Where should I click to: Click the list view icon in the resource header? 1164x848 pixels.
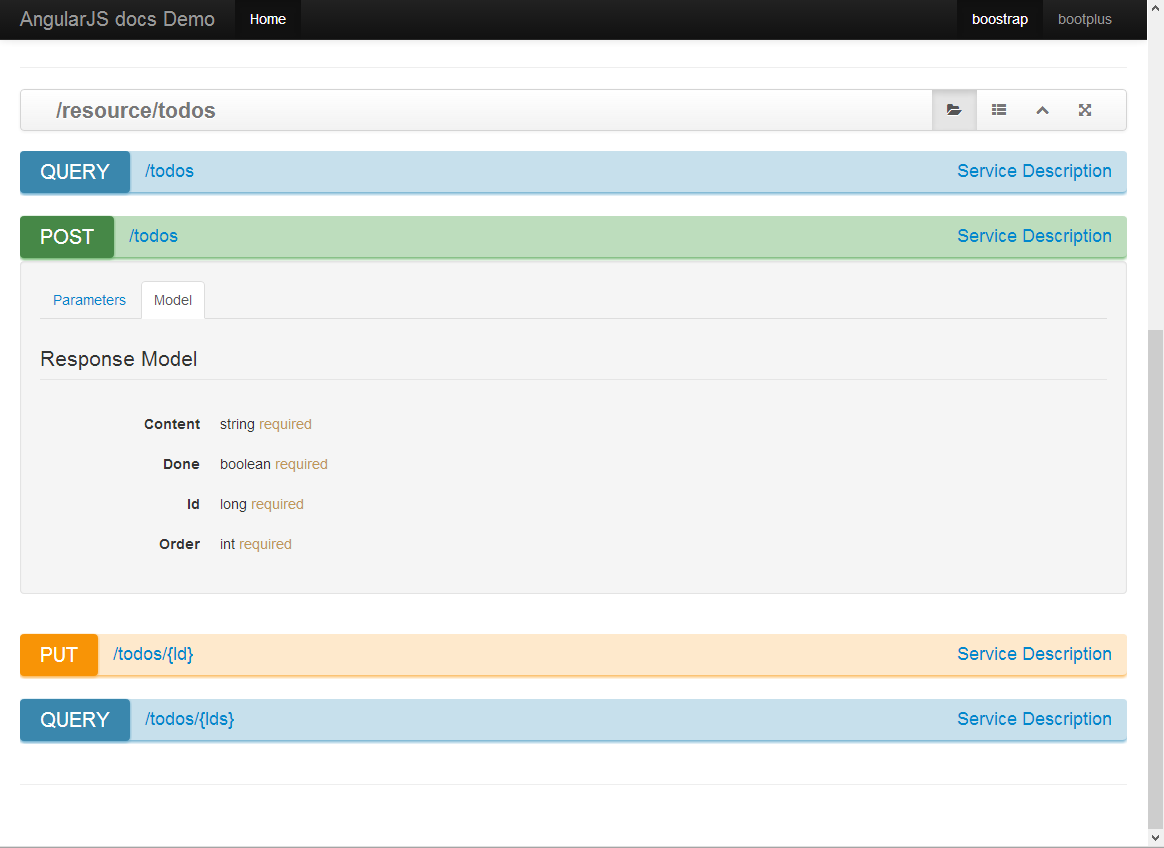998,110
